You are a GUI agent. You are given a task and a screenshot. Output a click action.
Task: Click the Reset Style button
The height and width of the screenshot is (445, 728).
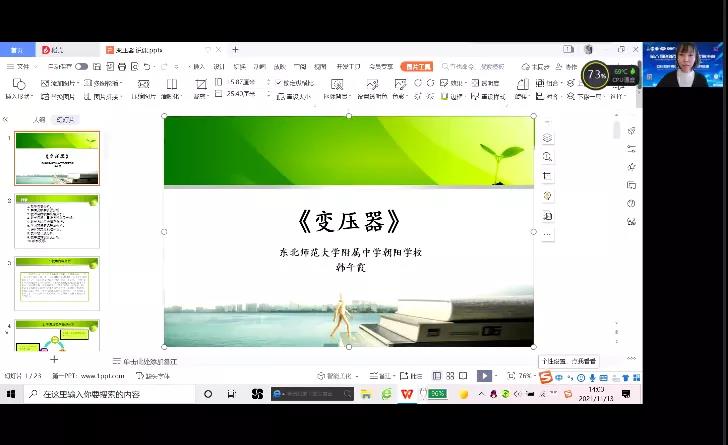coord(488,96)
